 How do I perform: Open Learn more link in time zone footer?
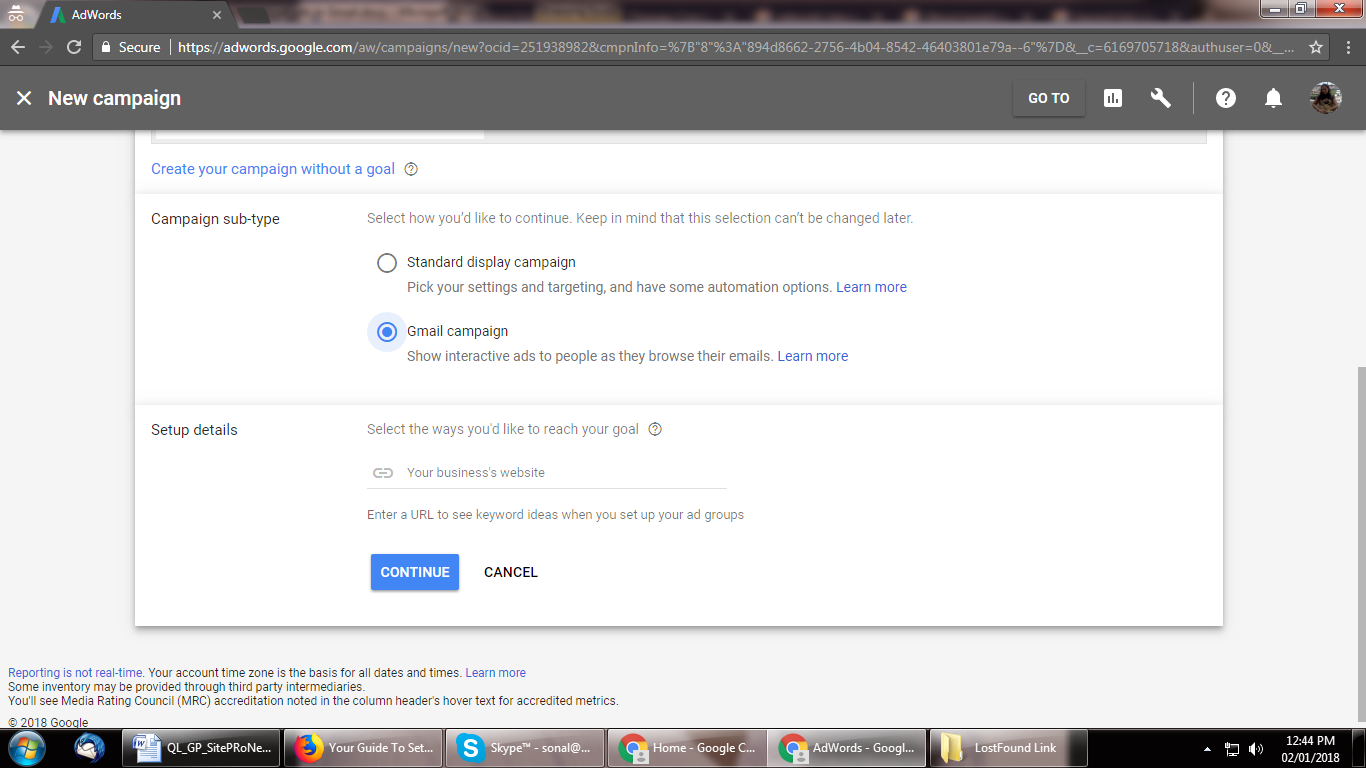(496, 673)
